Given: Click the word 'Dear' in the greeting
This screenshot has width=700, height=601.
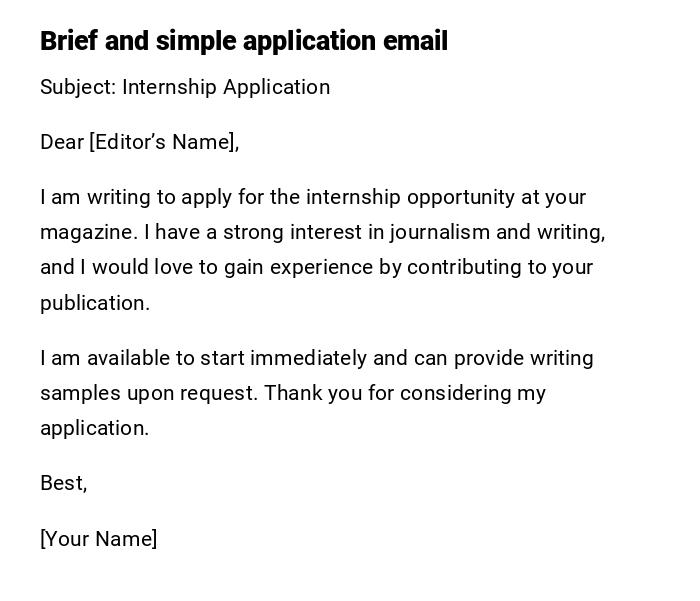Looking at the screenshot, I should (62, 142).
